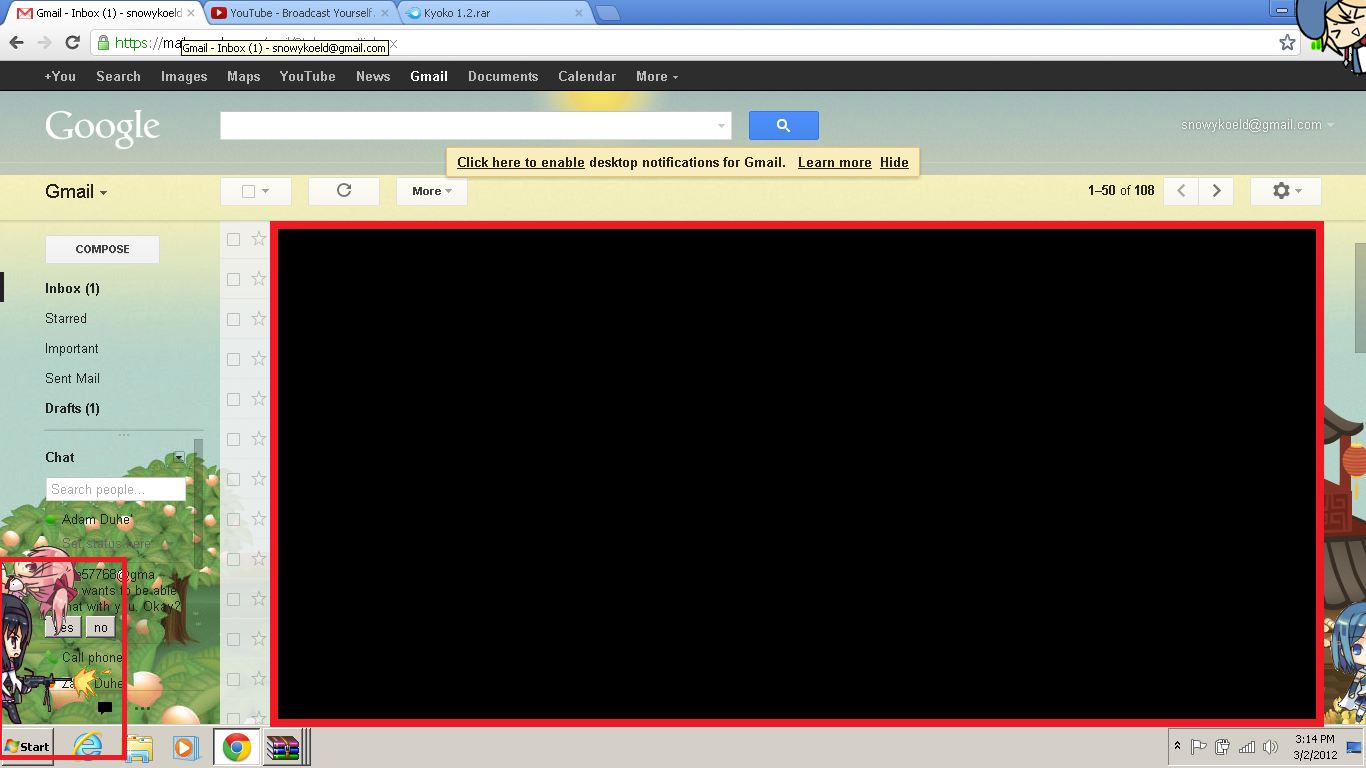Click the blue search magnifier button
Screen dimensions: 1366x768
[x=783, y=126]
